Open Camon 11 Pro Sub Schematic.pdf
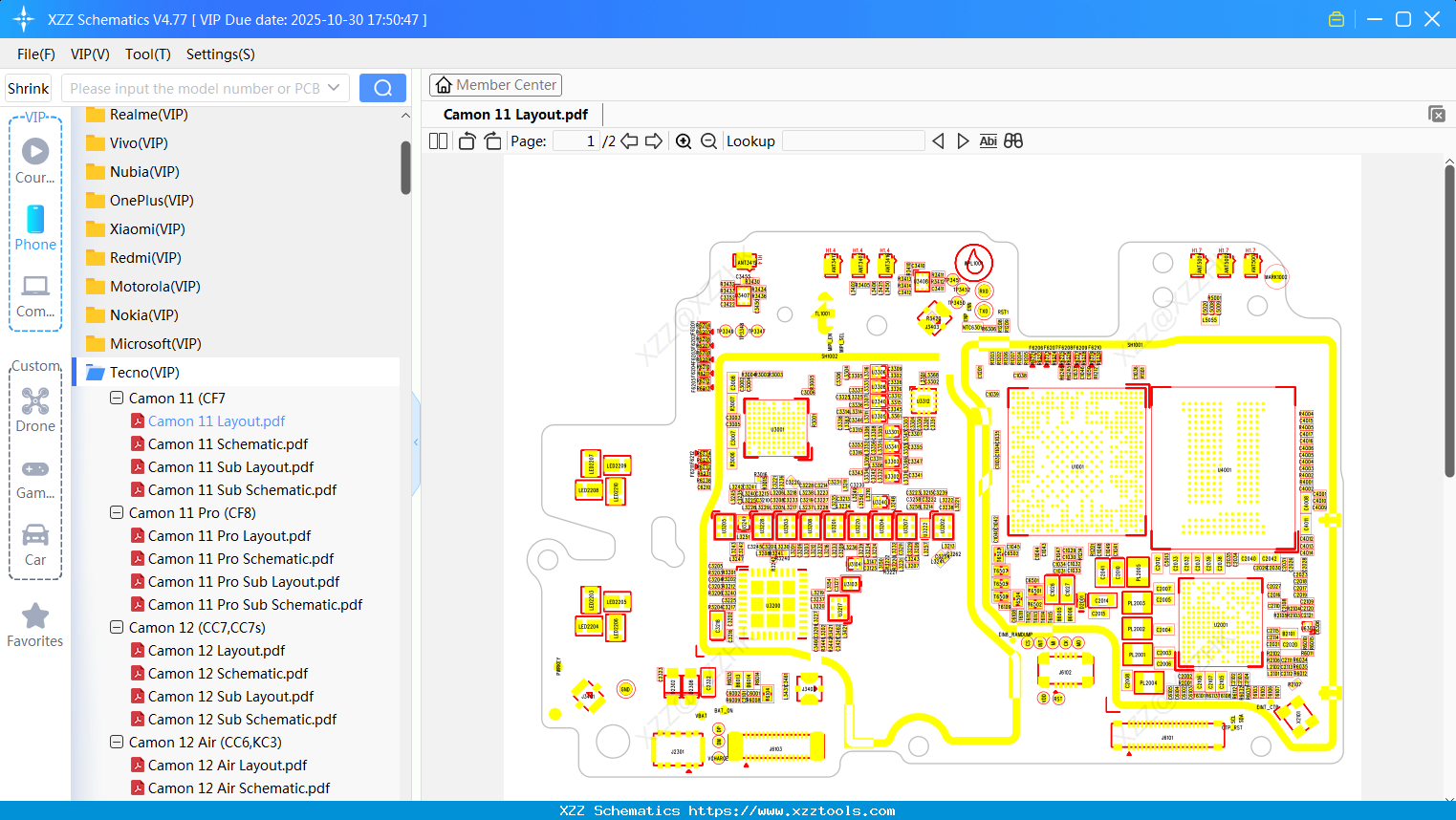Image resolution: width=1456 pixels, height=820 pixels. 255,605
